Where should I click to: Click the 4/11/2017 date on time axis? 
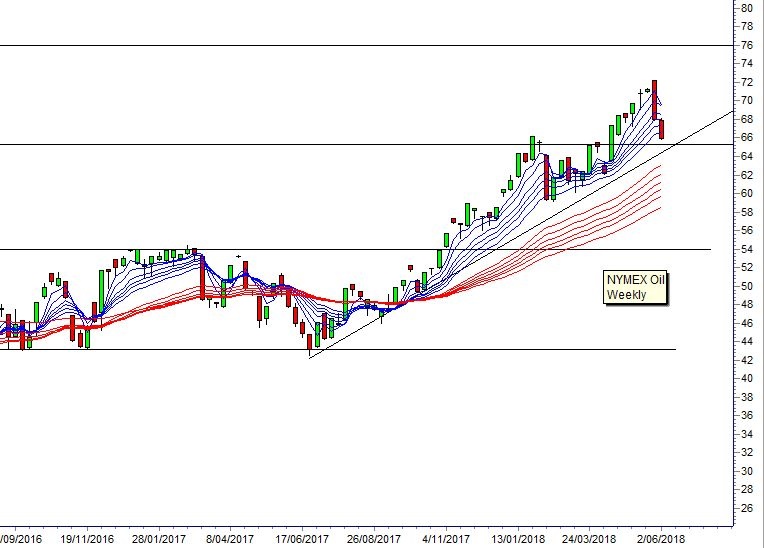tap(446, 539)
